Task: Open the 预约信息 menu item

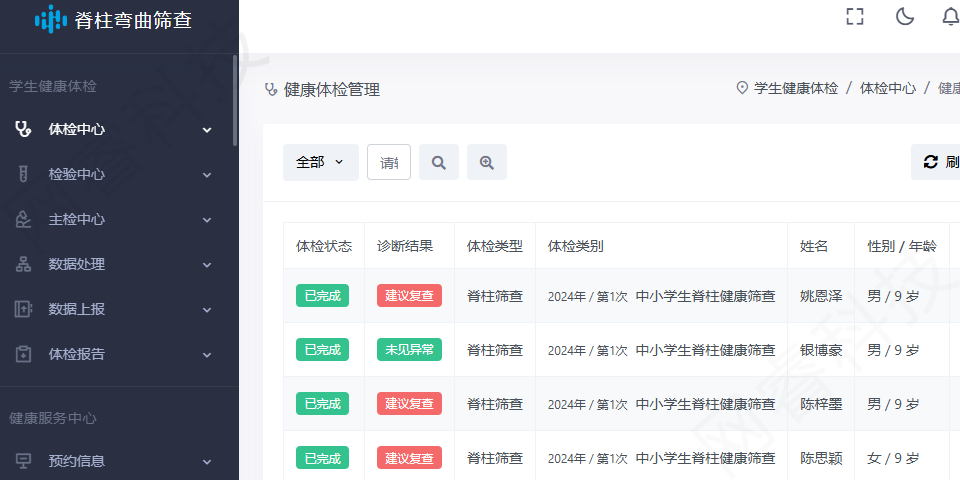Action: coord(77,461)
